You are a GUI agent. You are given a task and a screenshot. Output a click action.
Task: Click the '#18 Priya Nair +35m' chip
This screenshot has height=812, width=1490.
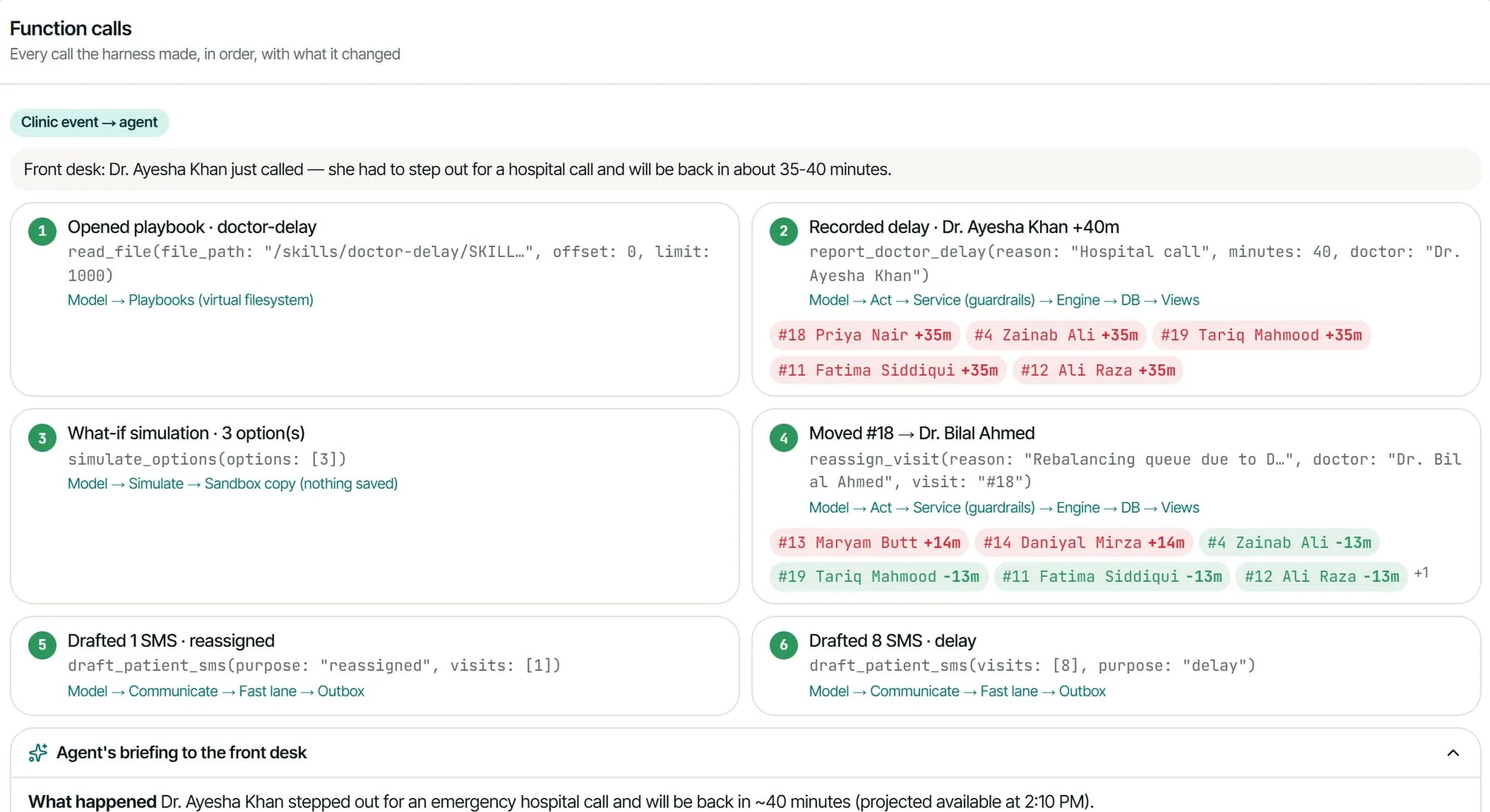(864, 335)
